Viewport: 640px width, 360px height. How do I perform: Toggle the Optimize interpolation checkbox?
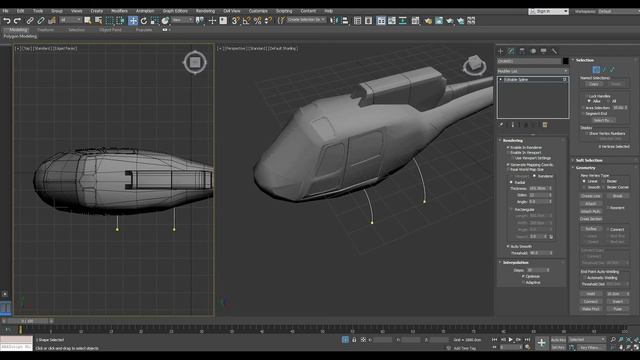coord(524,276)
